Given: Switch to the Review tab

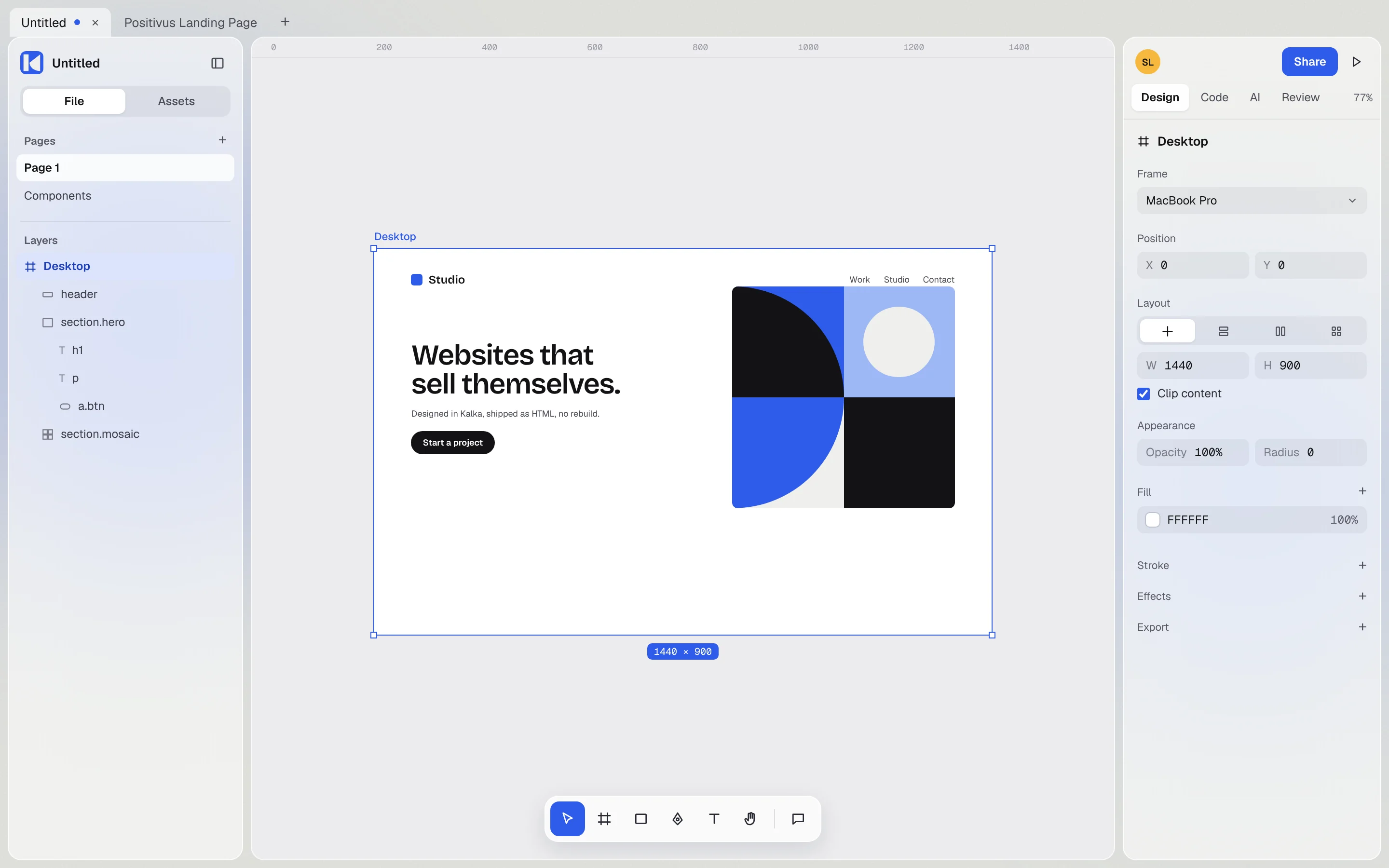Looking at the screenshot, I should 1300,97.
